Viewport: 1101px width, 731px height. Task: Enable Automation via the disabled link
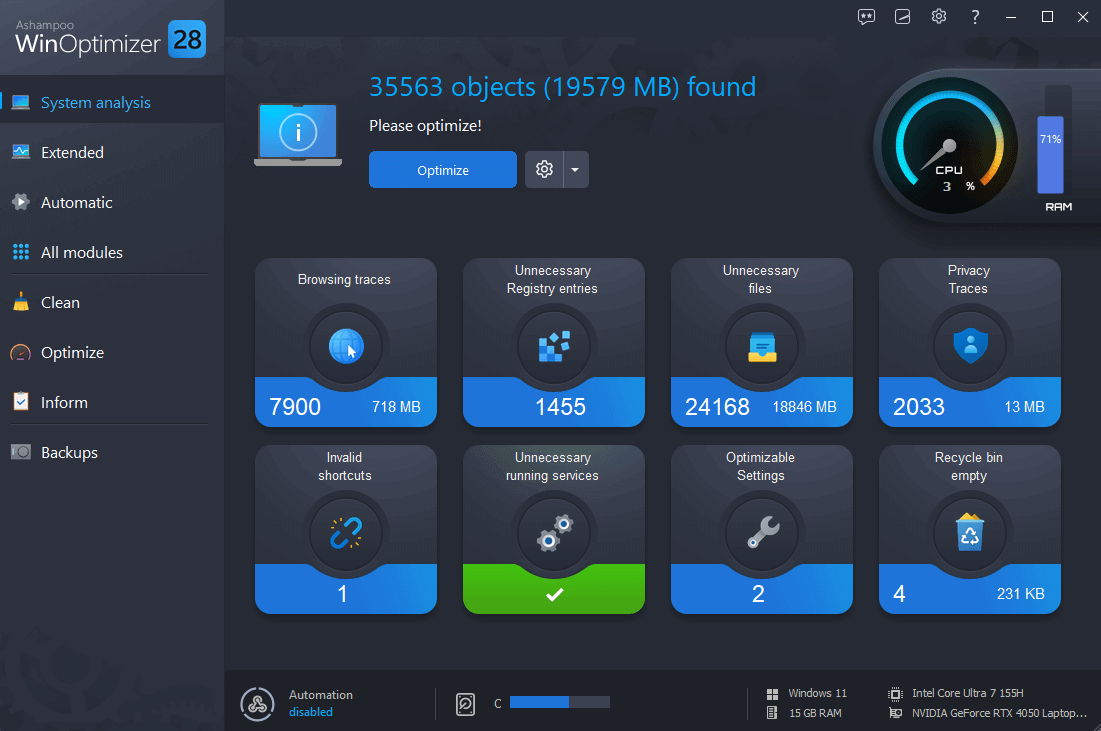tap(311, 712)
